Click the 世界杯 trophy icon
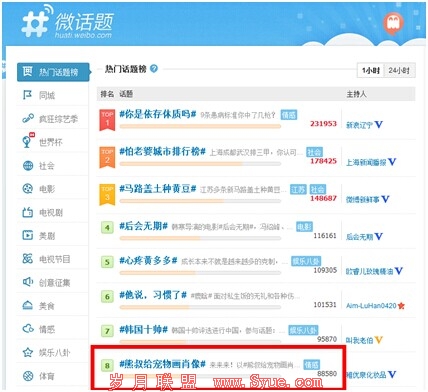Screen dimensions: 428x392 click(28, 141)
